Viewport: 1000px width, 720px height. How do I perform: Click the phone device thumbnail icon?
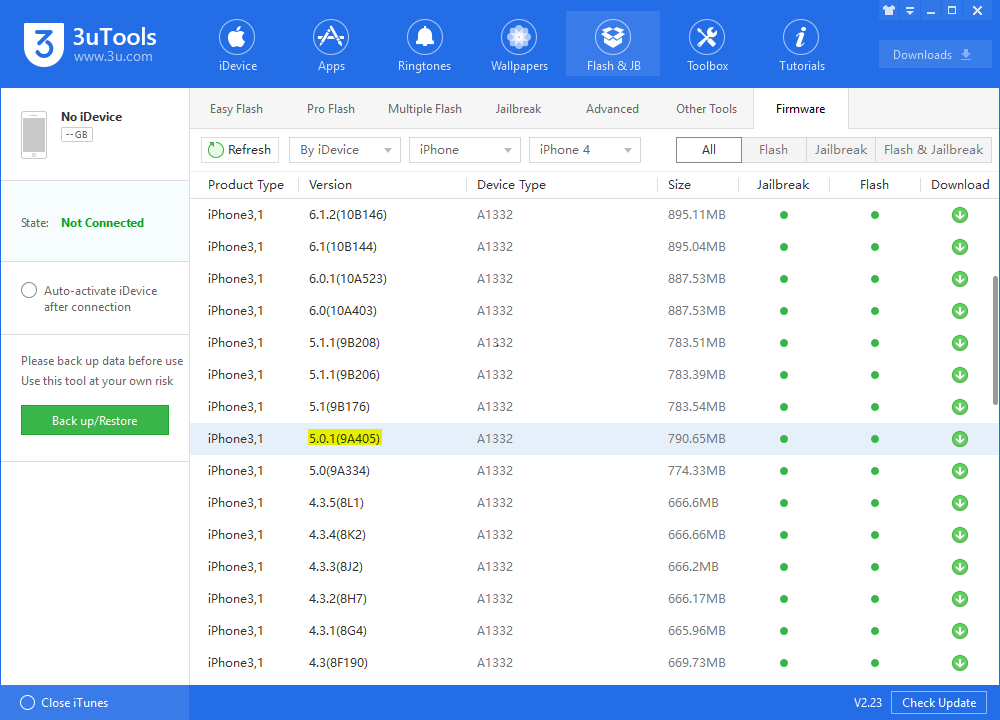(34, 135)
